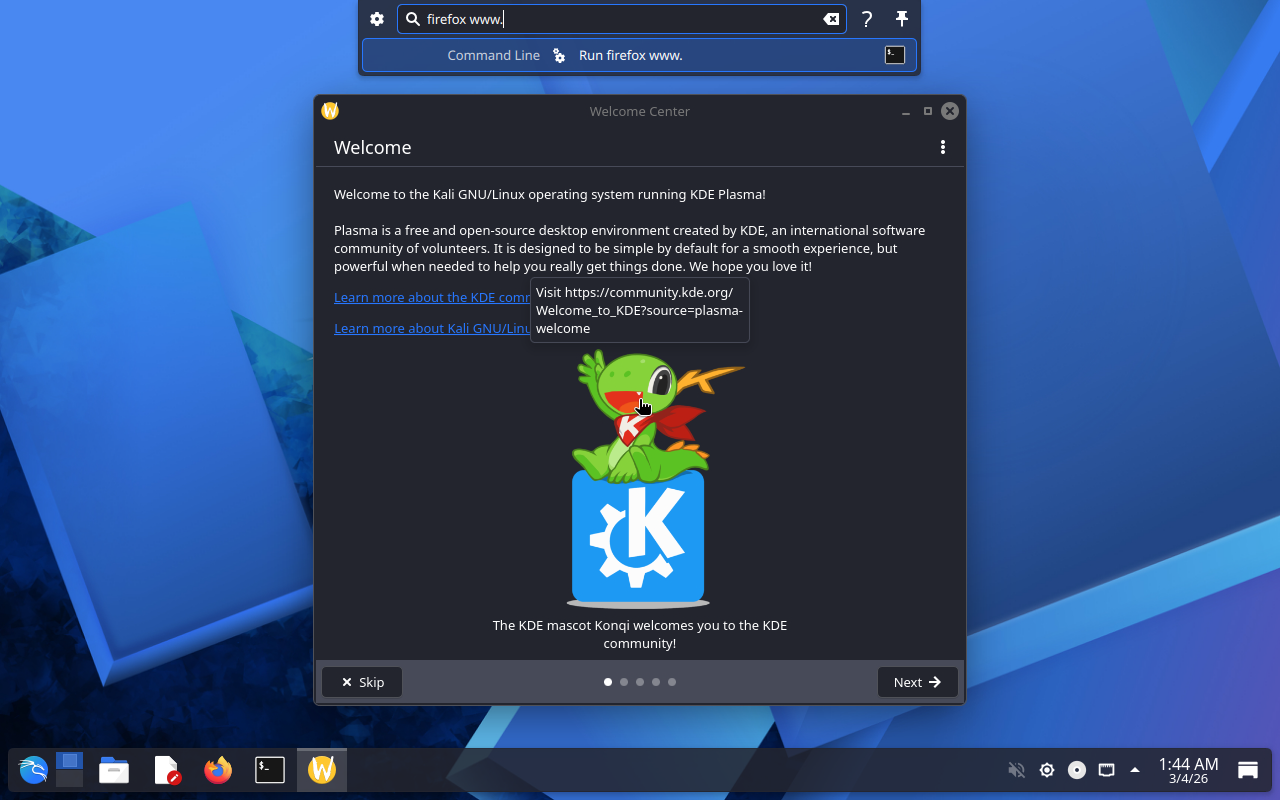Click the muted volume tray icon
This screenshot has width=1280, height=800.
[1016, 770]
